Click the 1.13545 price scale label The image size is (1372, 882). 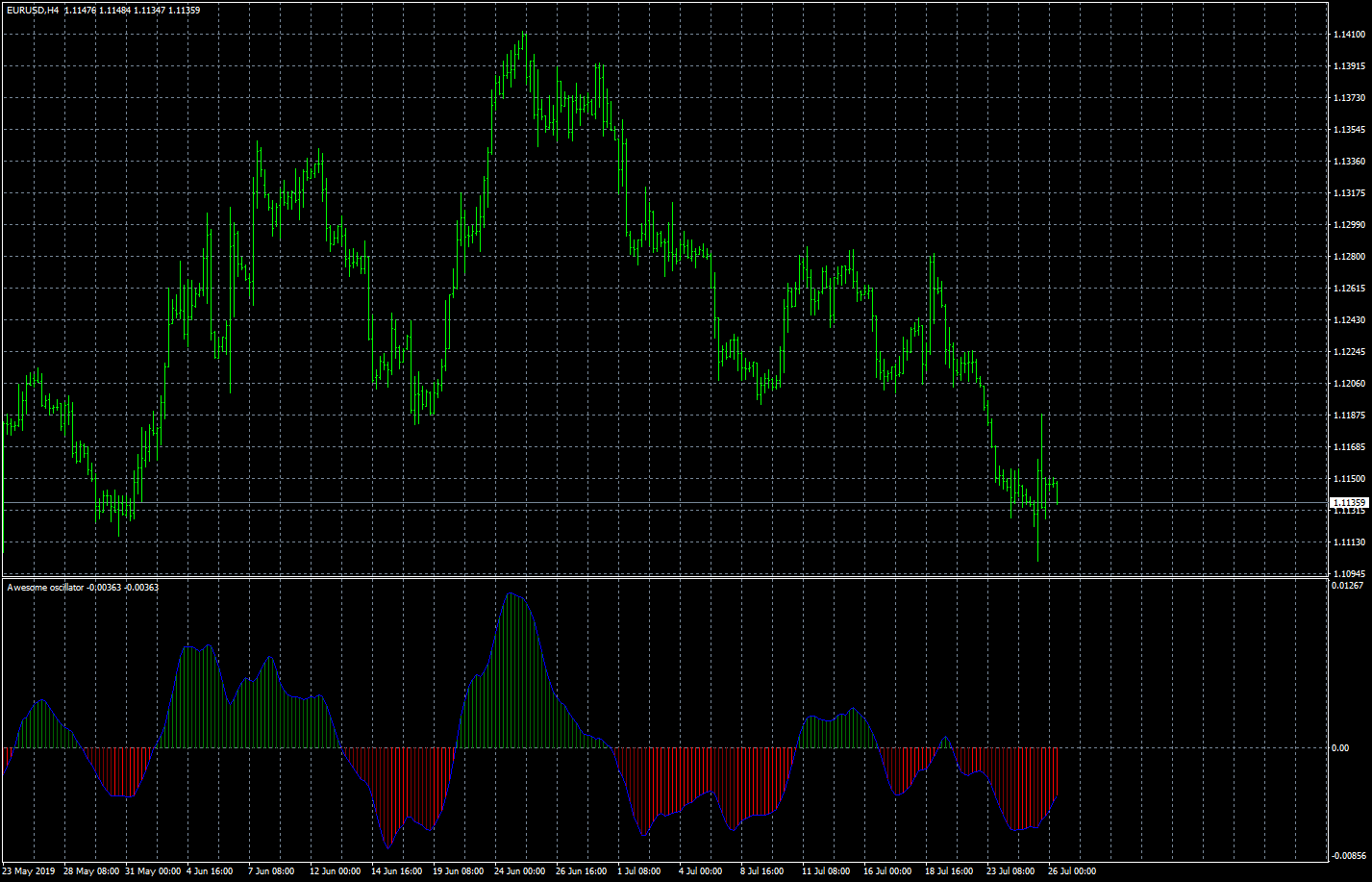(1349, 130)
